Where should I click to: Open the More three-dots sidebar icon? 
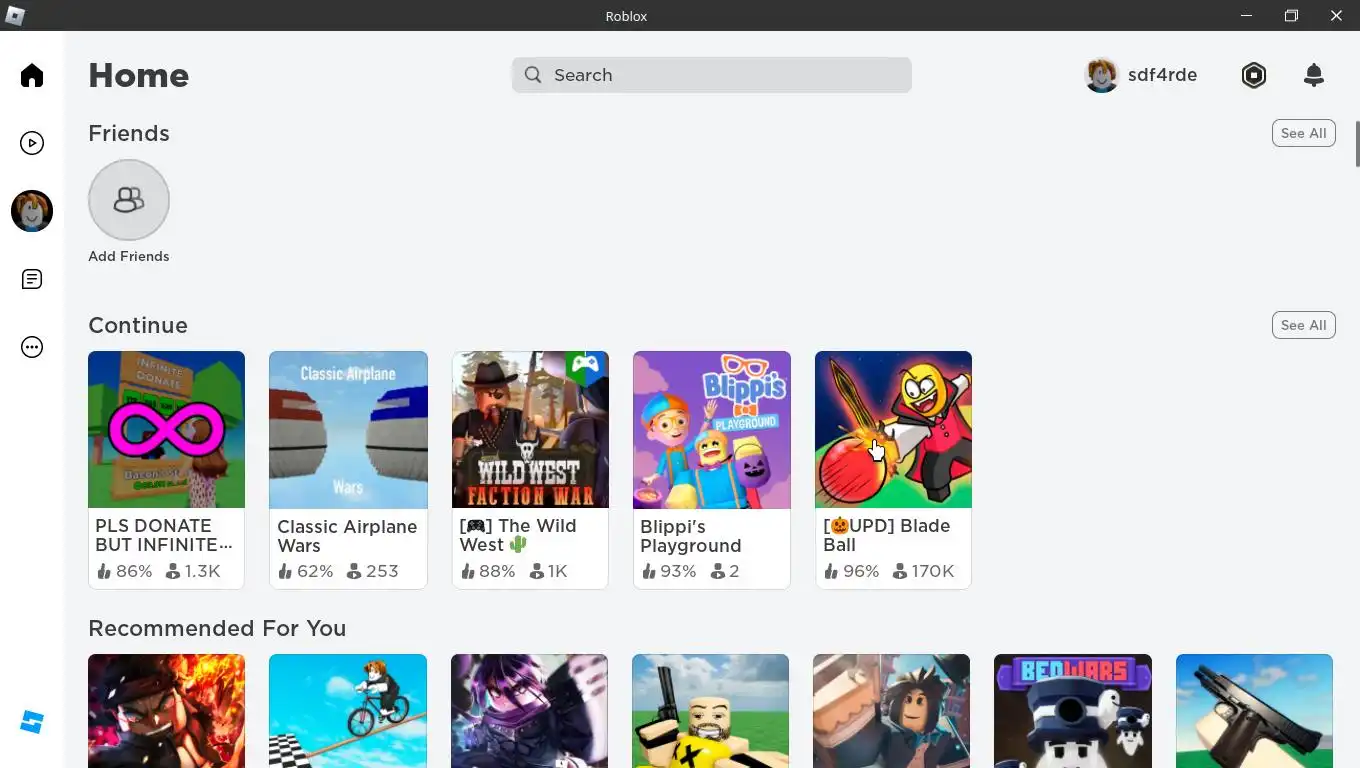tap(32, 347)
